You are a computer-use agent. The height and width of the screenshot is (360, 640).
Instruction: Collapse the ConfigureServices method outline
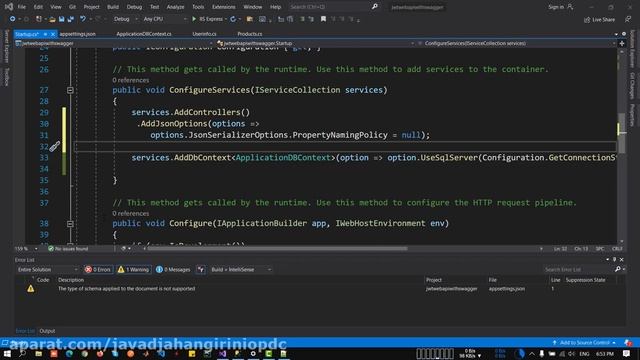point(70,90)
